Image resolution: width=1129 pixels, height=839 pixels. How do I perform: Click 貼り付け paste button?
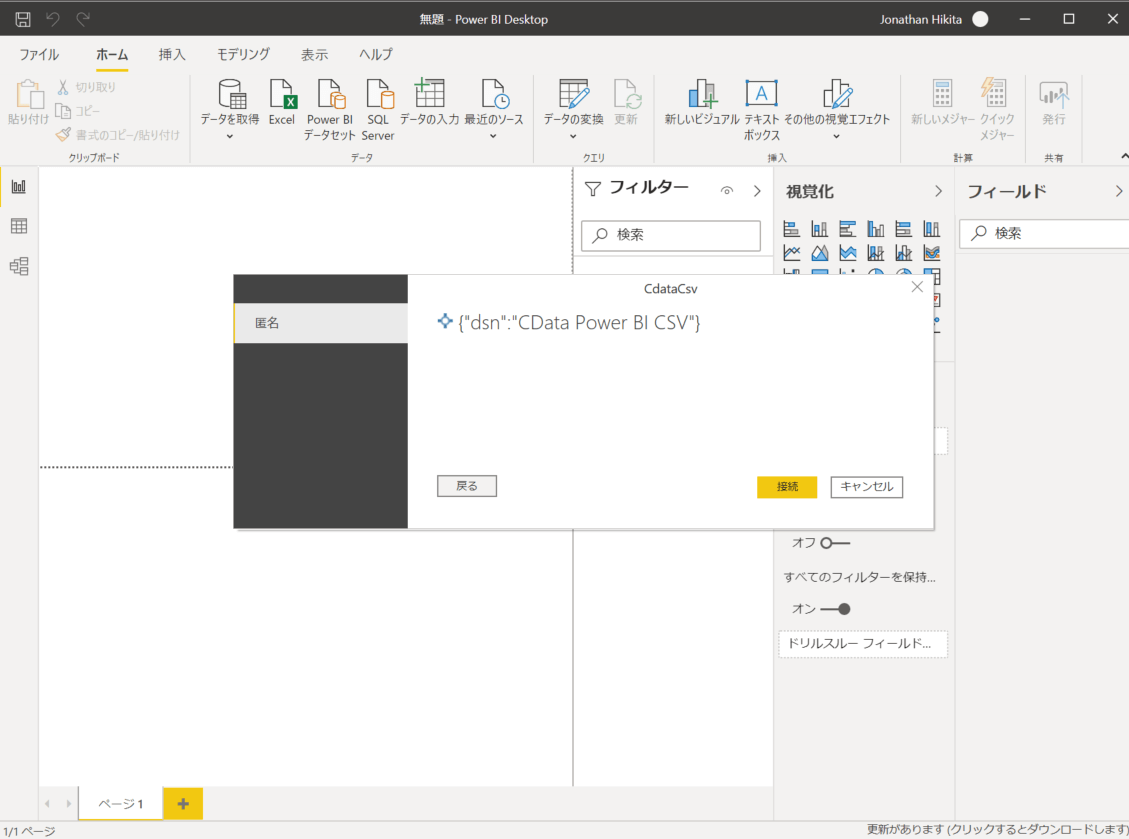[29, 102]
